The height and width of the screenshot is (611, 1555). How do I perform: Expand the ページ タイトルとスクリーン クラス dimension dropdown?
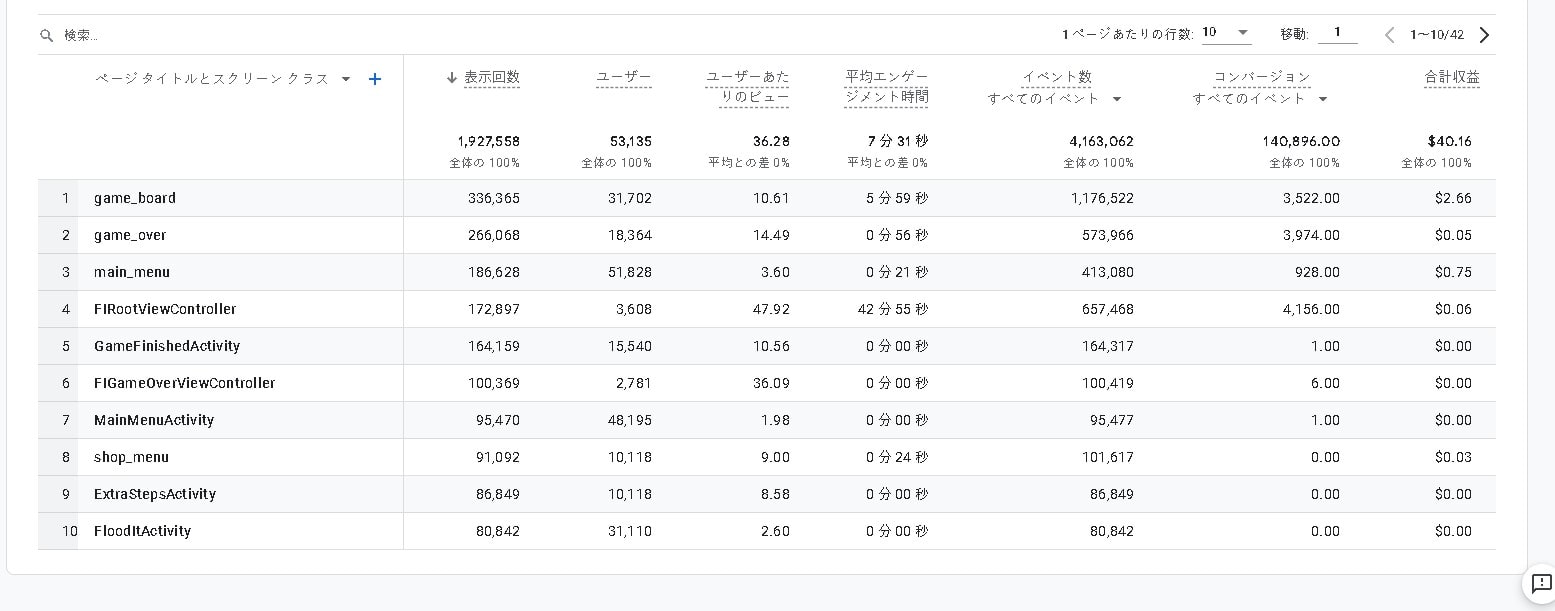pos(346,79)
